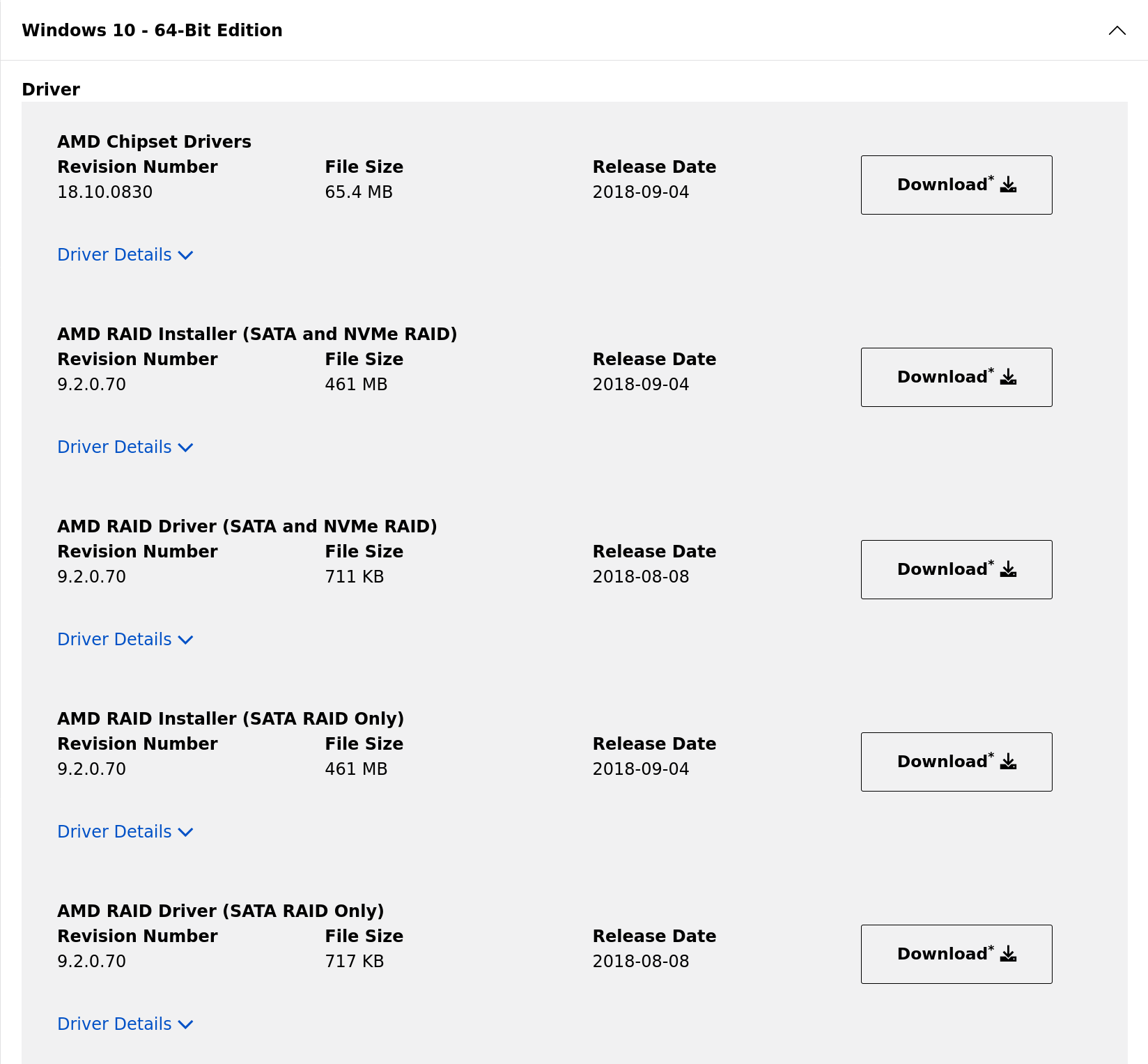This screenshot has height=1064, width=1148.
Task: Collapse the Windows 10 64-Bit Edition section
Action: pos(1117,31)
